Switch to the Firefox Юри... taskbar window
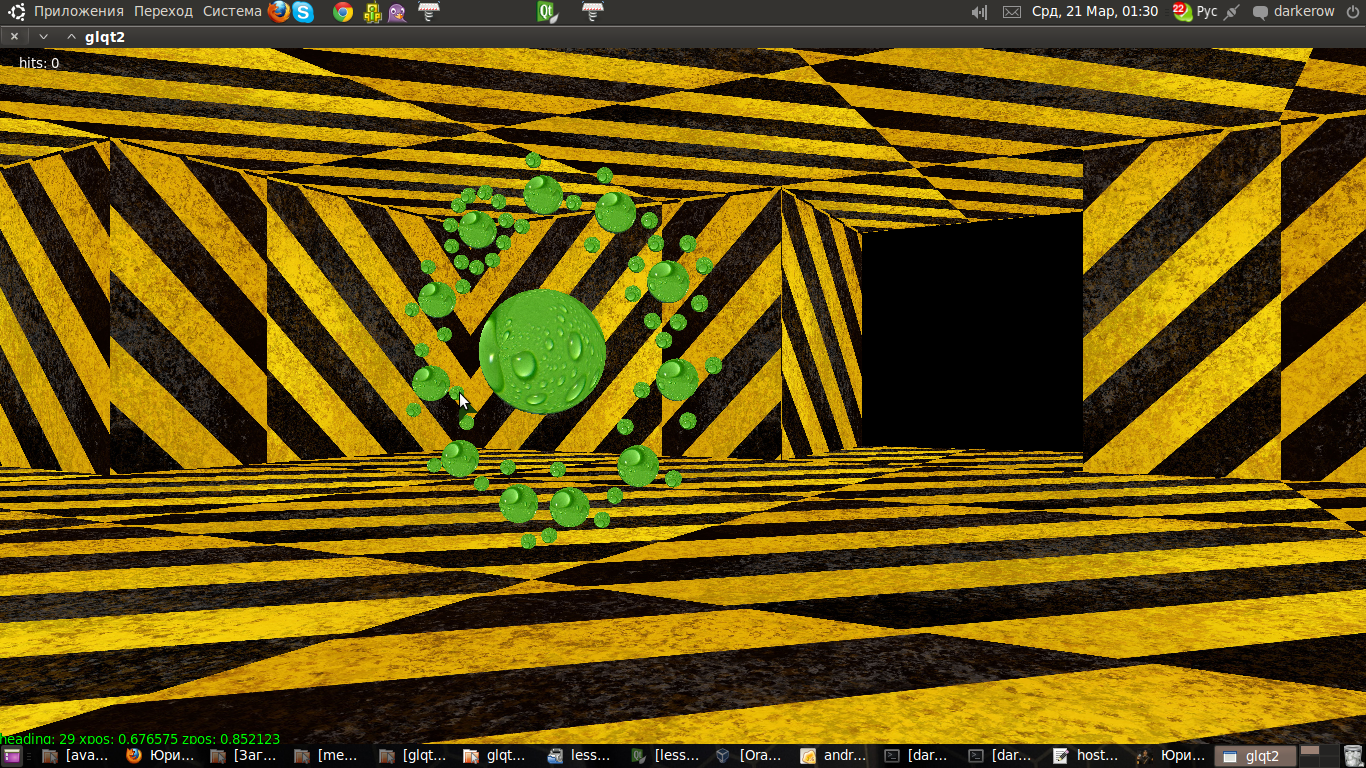The width and height of the screenshot is (1366, 768). tap(162, 756)
